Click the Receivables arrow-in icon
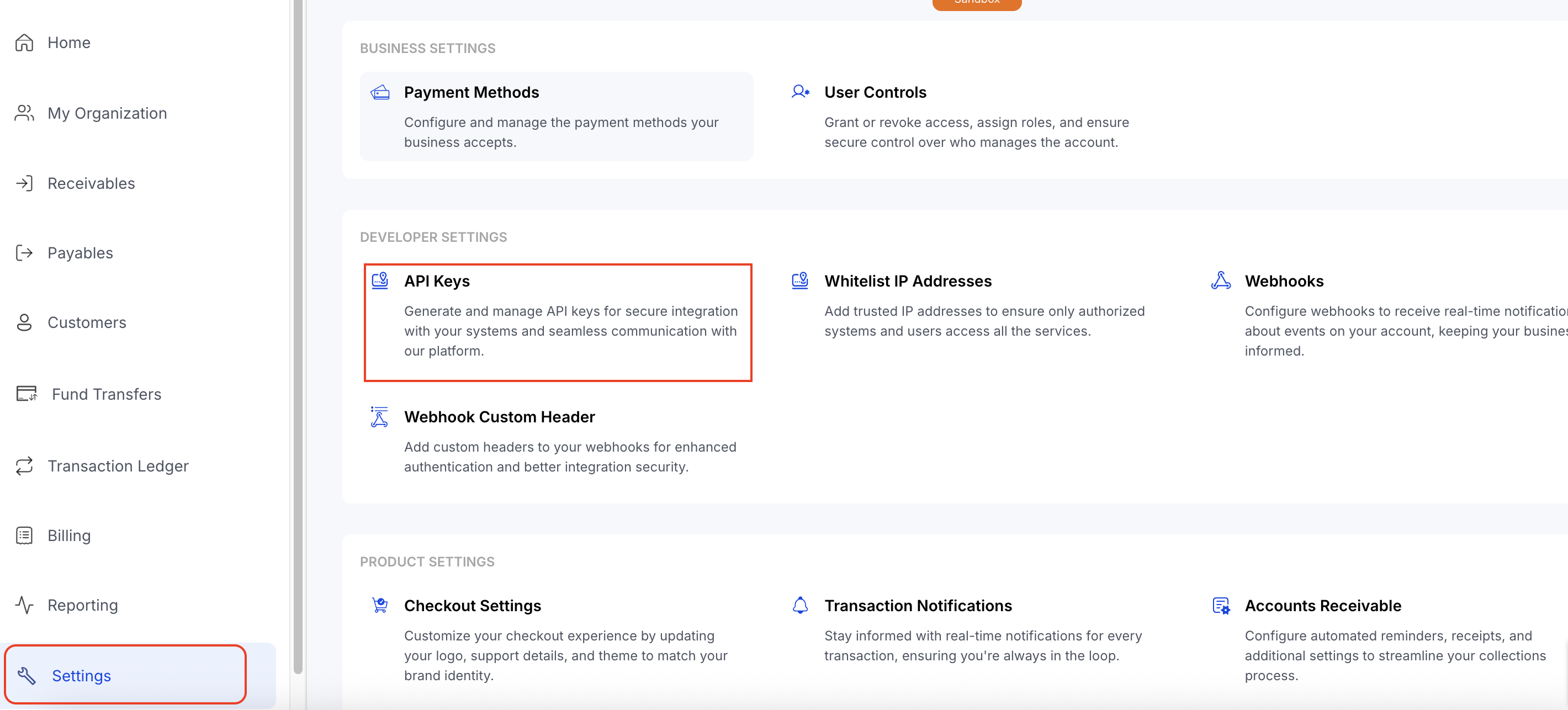This screenshot has width=1568, height=710. (x=24, y=183)
